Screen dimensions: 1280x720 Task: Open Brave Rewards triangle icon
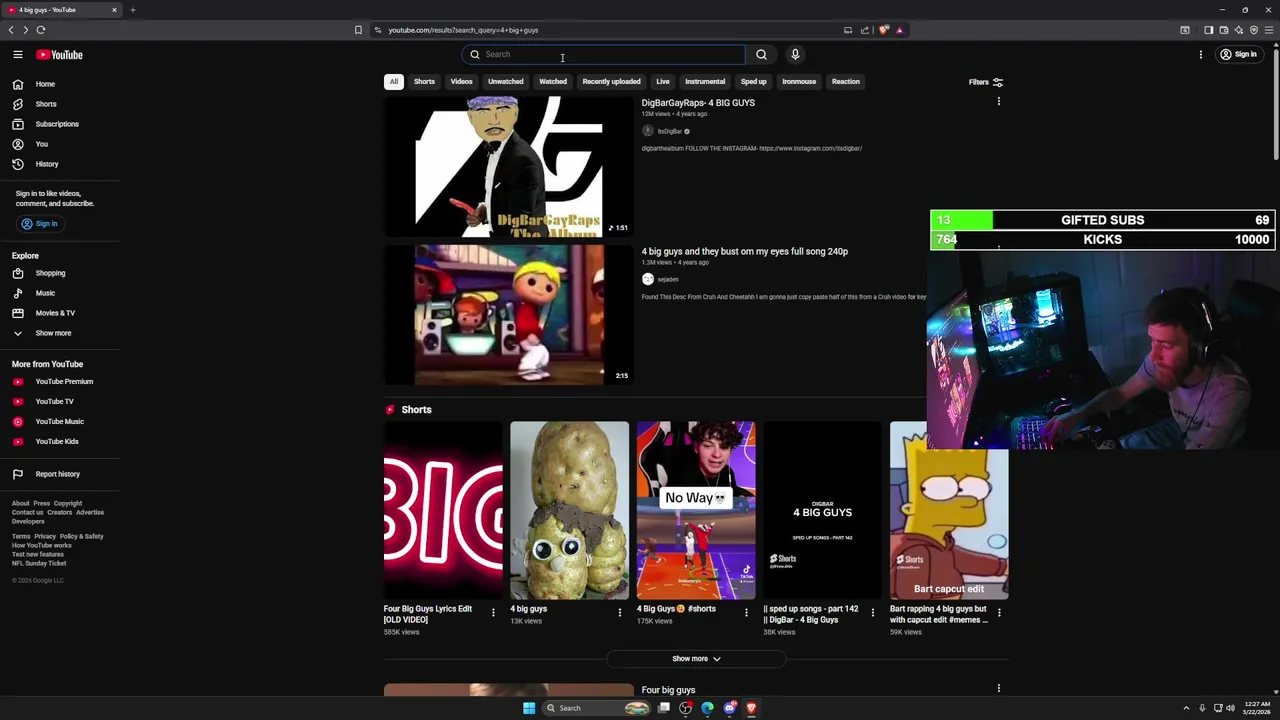click(x=900, y=30)
